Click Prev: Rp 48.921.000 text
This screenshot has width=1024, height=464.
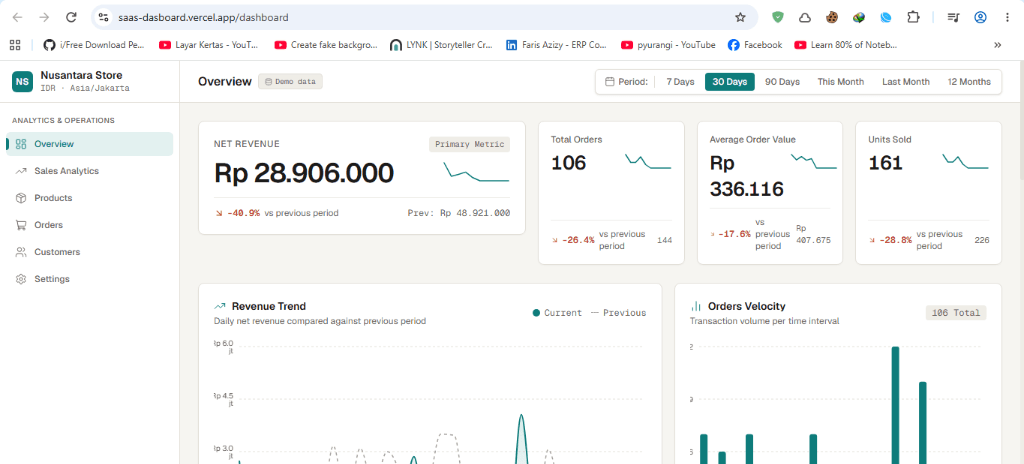pyautogui.click(x=458, y=213)
